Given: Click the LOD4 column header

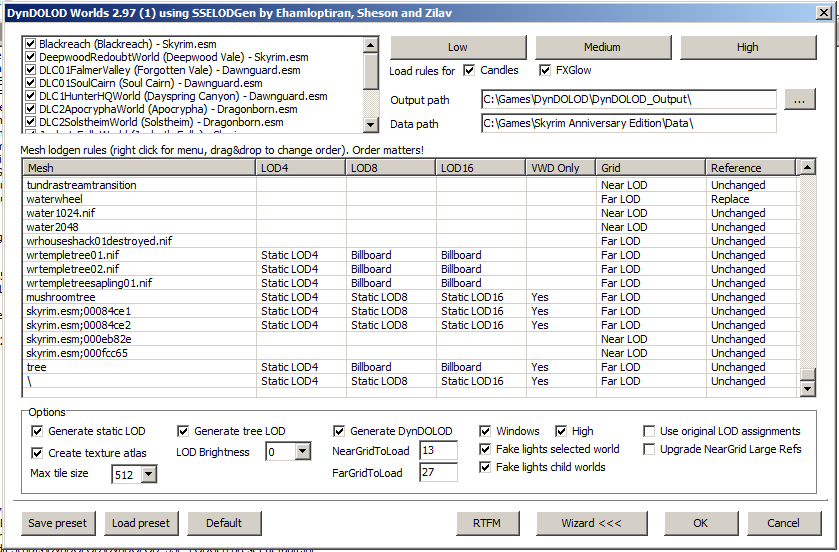Looking at the screenshot, I should pos(301,168).
